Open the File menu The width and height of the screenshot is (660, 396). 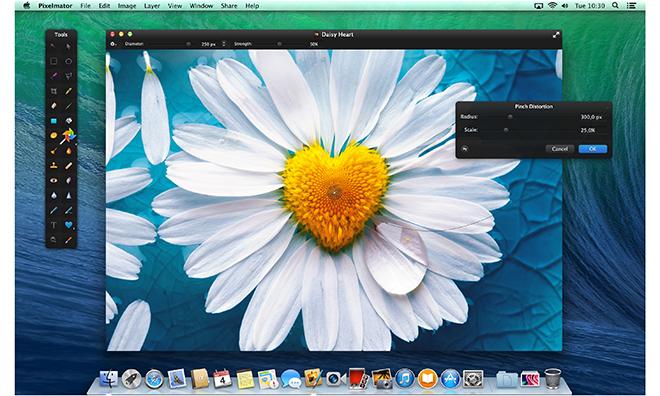tap(85, 6)
